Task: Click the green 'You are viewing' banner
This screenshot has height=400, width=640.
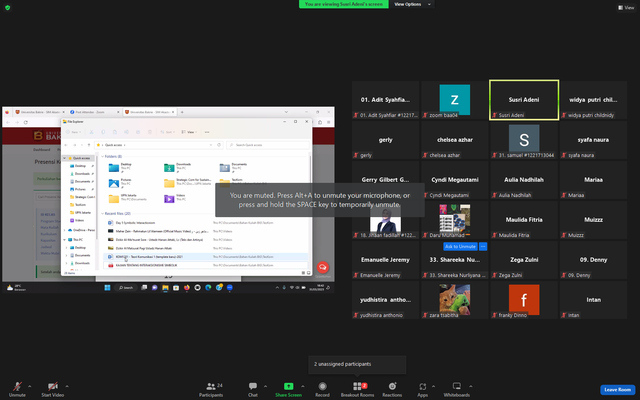Action: 344,4
